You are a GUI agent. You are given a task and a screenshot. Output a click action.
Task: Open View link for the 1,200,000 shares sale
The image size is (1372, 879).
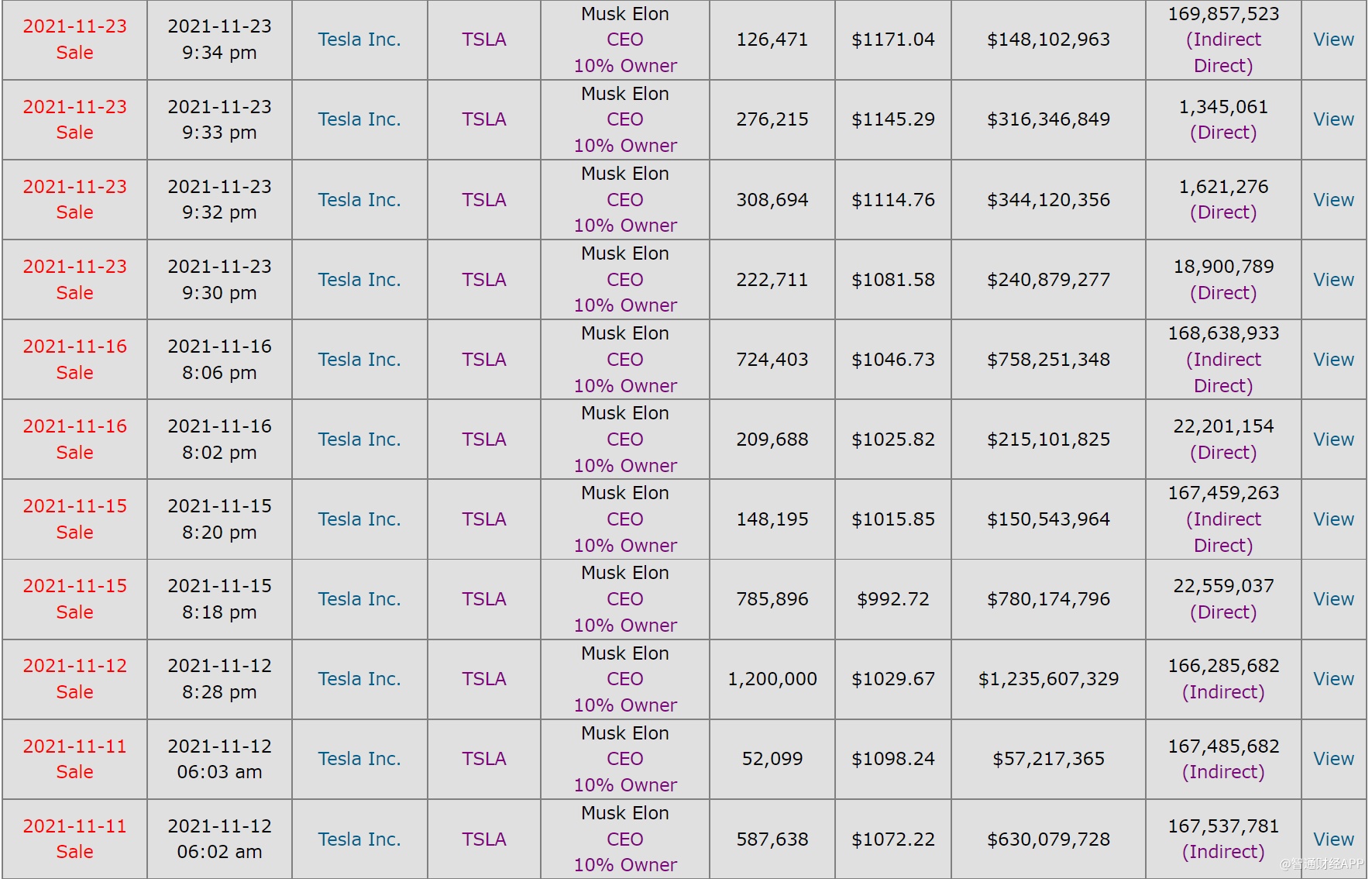pyautogui.click(x=1333, y=679)
